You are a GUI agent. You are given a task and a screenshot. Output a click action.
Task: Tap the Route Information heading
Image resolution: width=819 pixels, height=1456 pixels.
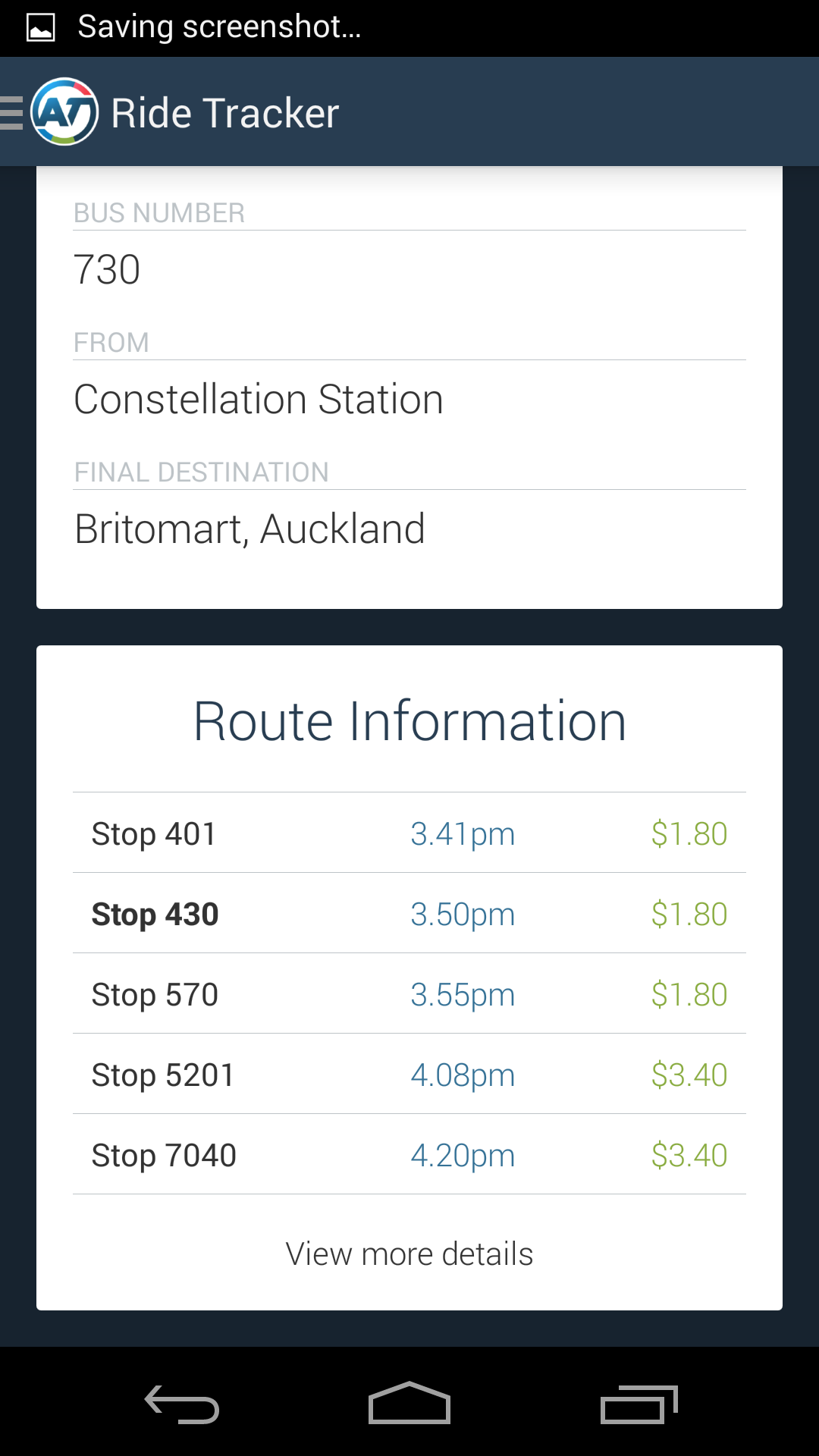pos(409,720)
